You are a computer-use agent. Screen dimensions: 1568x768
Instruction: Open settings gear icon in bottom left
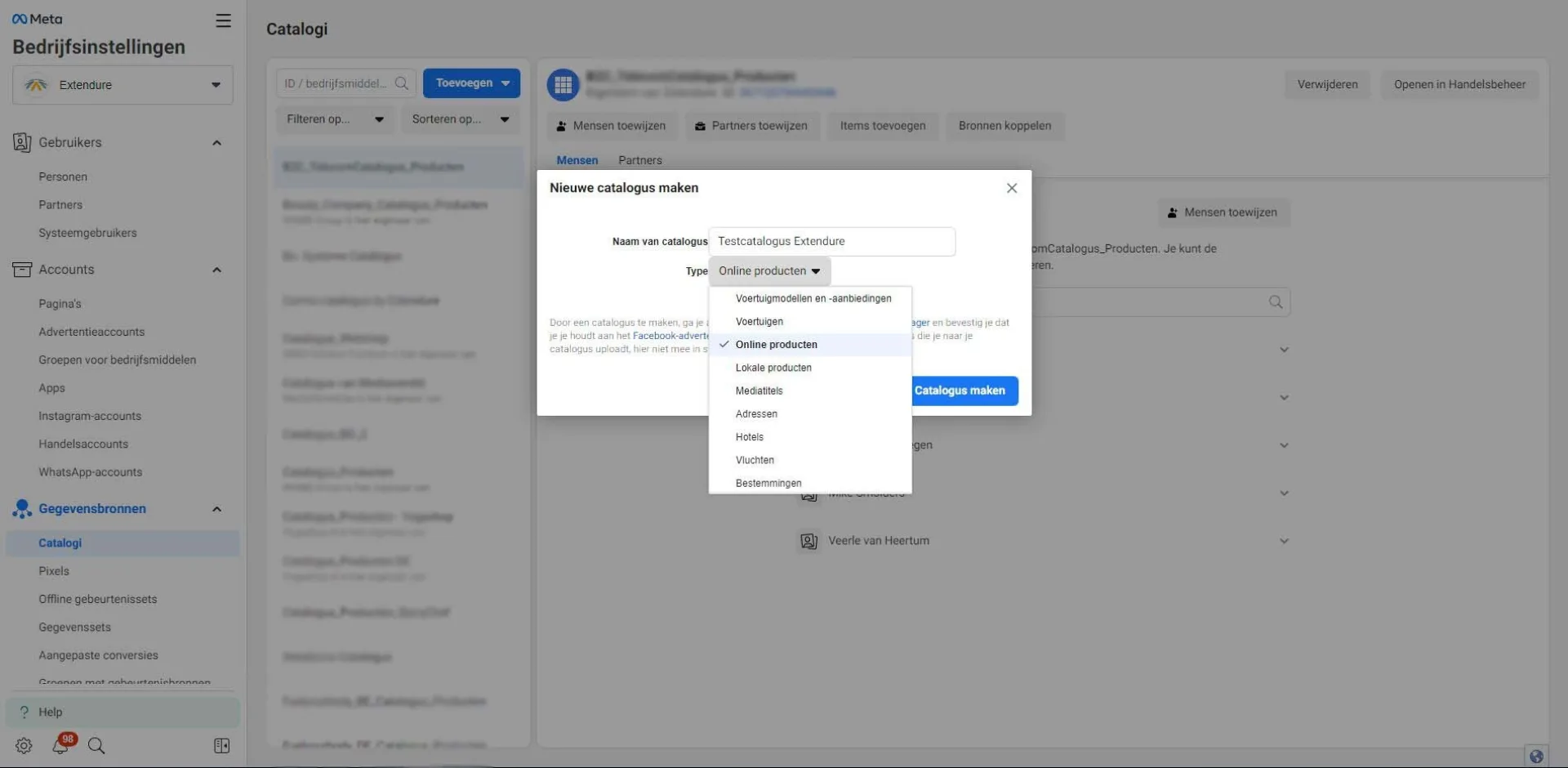[24, 745]
